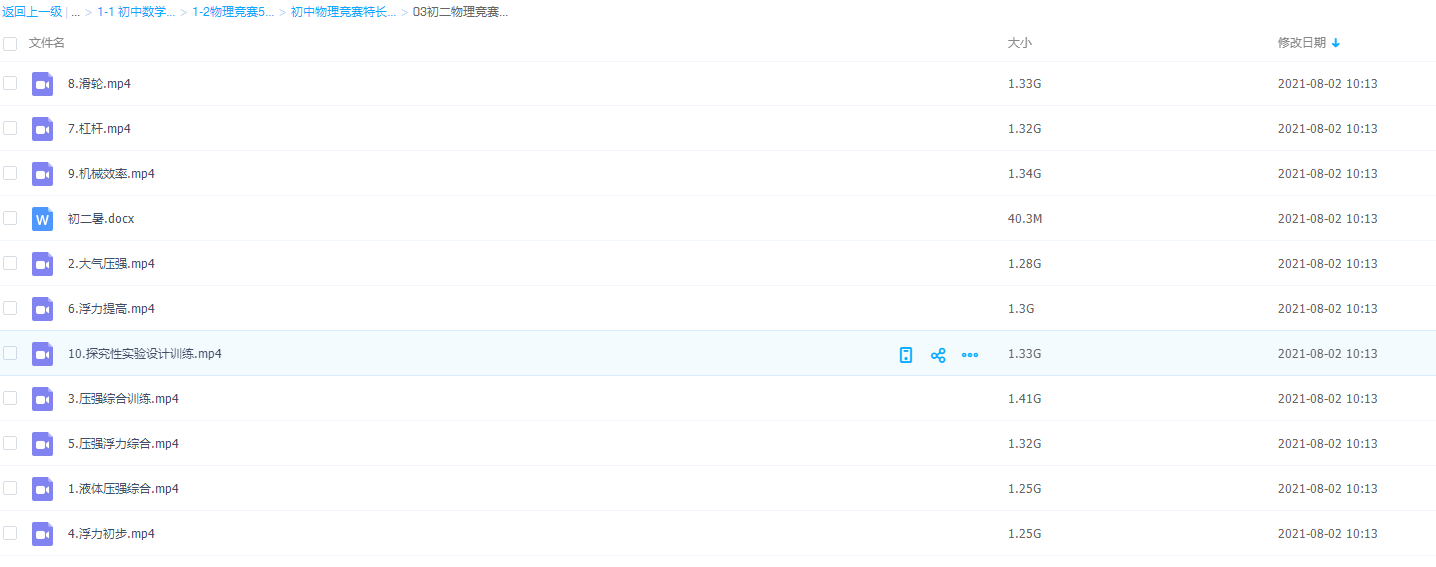Click 返回上一级 to go back
Screen dimensions: 1436x567
point(32,12)
